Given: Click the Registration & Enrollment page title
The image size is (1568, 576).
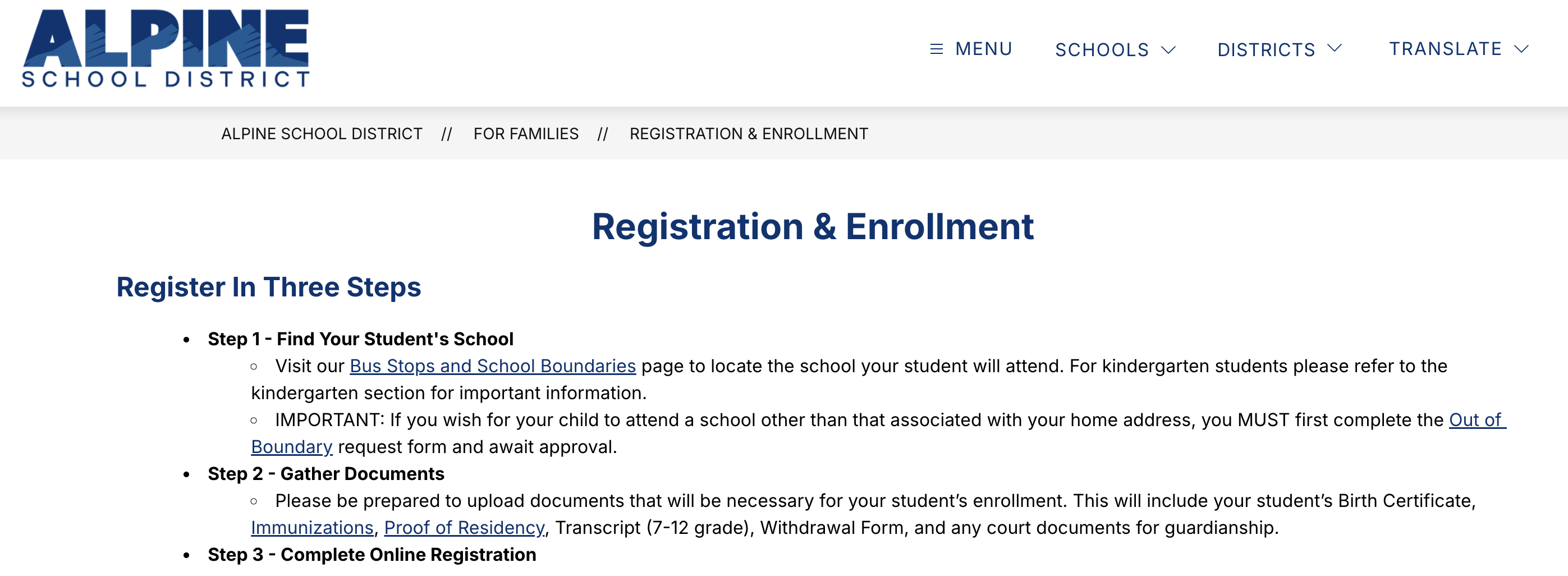Looking at the screenshot, I should 813,226.
